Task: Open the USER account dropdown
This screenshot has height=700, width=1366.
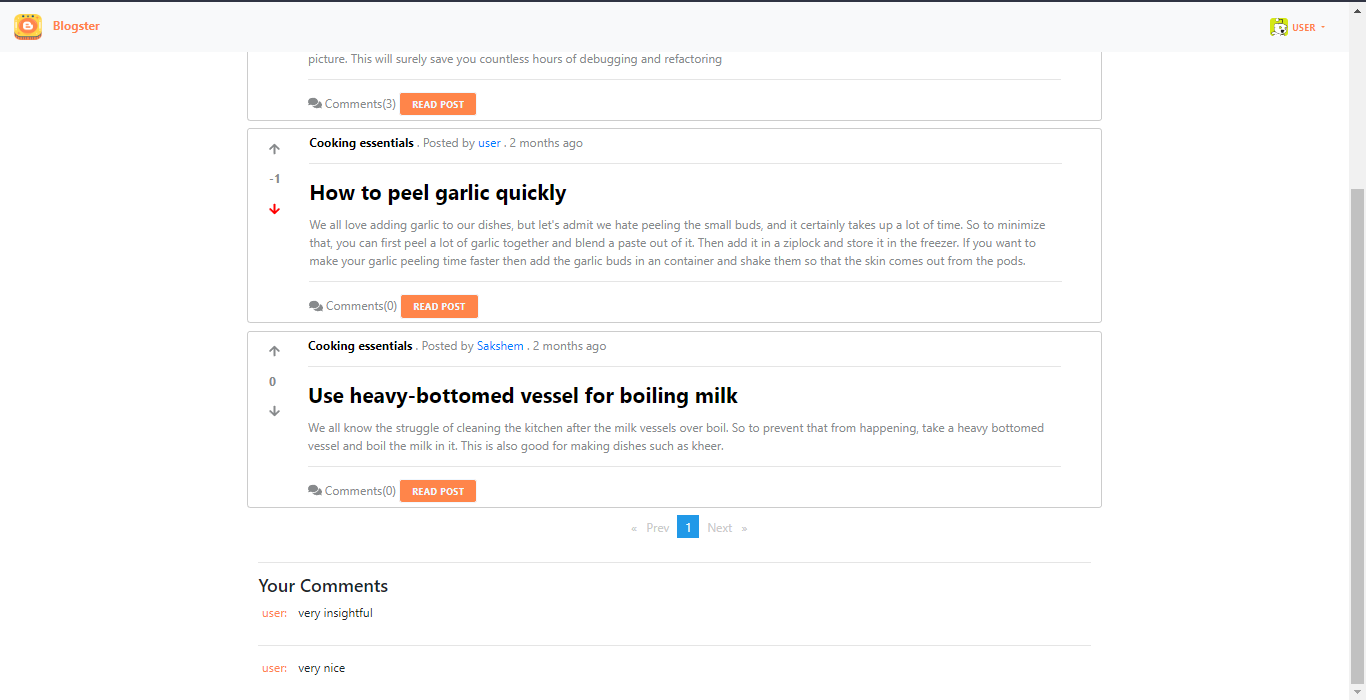Action: (1302, 27)
